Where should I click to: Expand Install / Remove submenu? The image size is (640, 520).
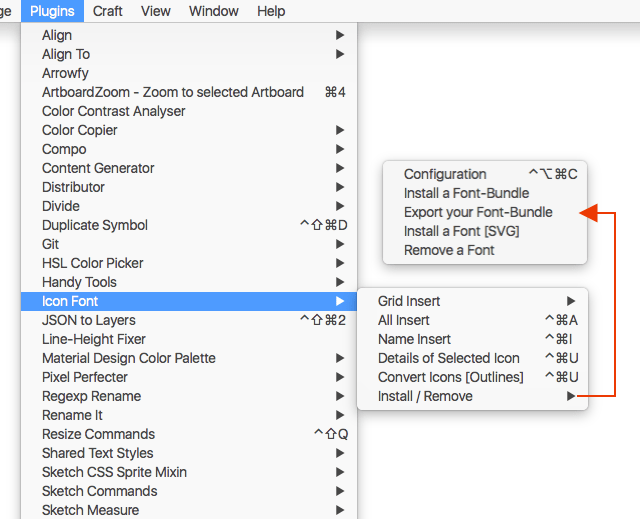point(425,396)
